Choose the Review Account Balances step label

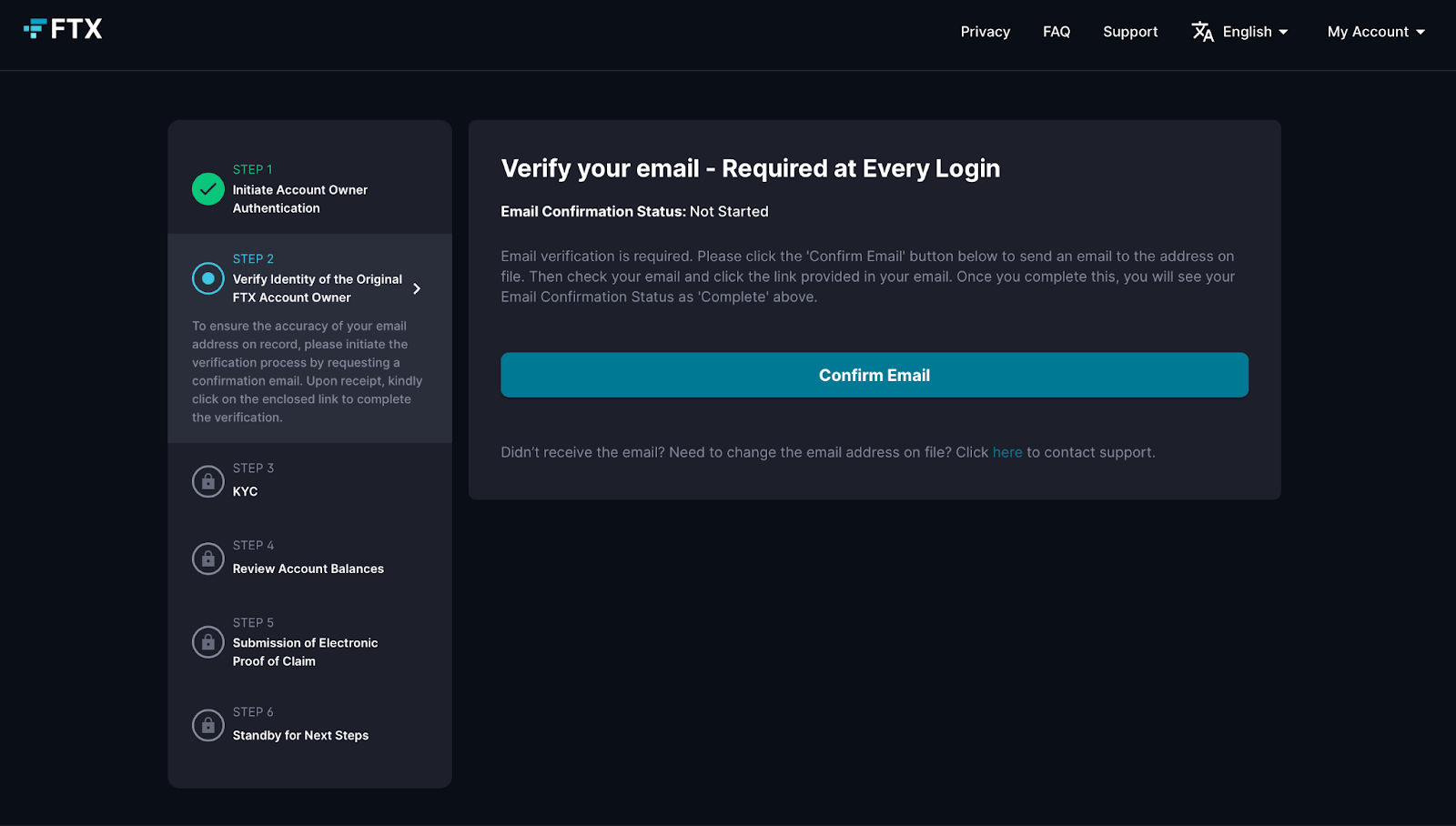(308, 569)
